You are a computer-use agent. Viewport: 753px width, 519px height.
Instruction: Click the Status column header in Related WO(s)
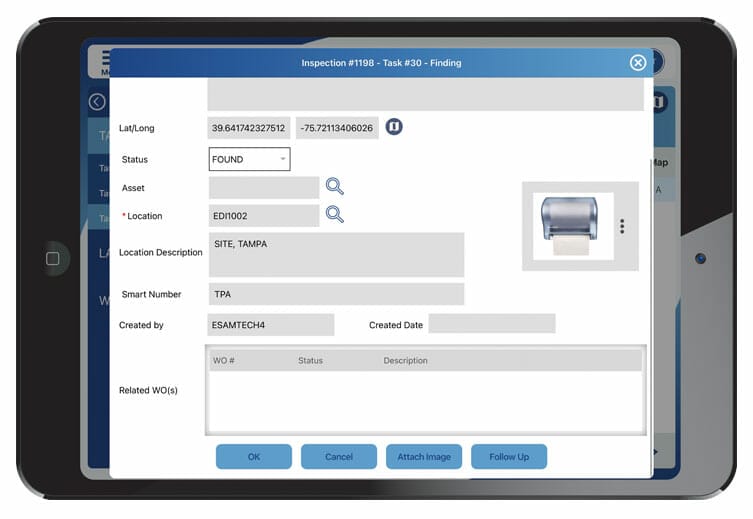310,360
